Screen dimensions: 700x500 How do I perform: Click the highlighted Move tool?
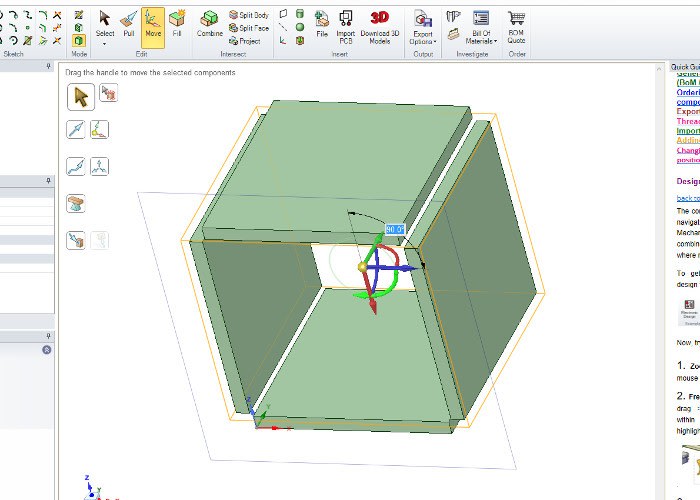(153, 27)
